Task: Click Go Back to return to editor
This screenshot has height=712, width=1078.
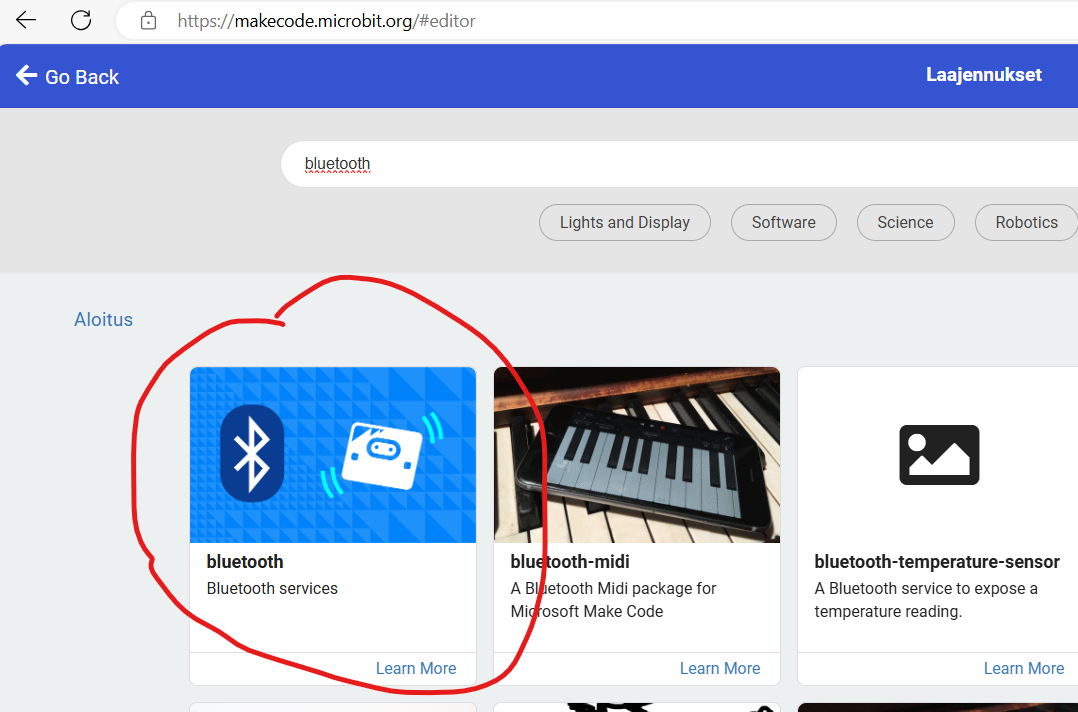Action: click(x=67, y=76)
